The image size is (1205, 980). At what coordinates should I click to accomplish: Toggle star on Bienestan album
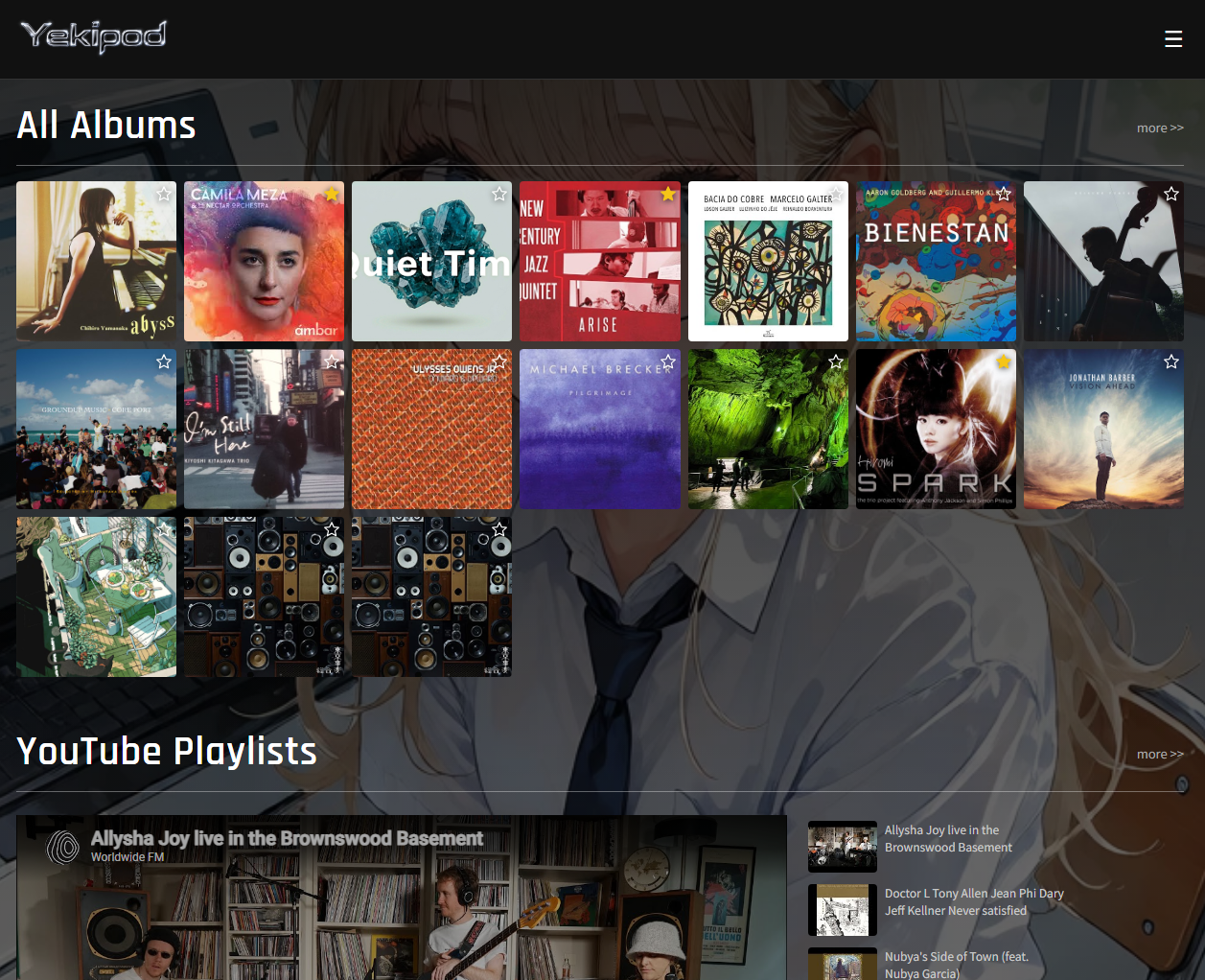tap(1004, 195)
